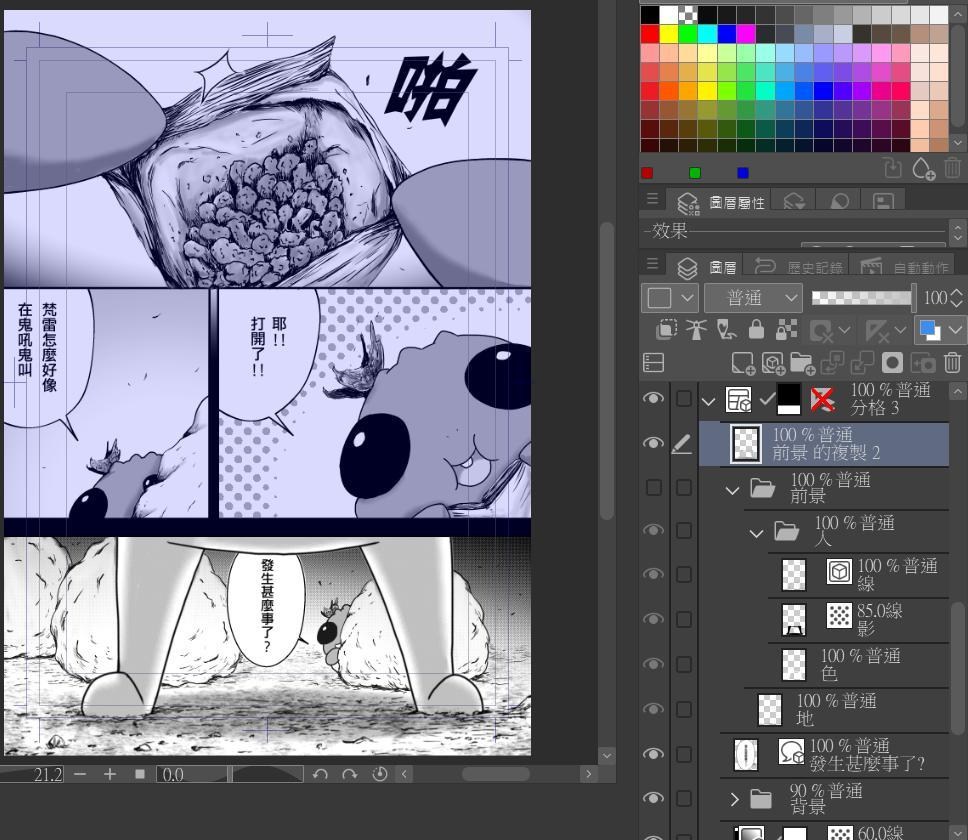
Task: Hide the 線 layer
Action: coord(653,575)
